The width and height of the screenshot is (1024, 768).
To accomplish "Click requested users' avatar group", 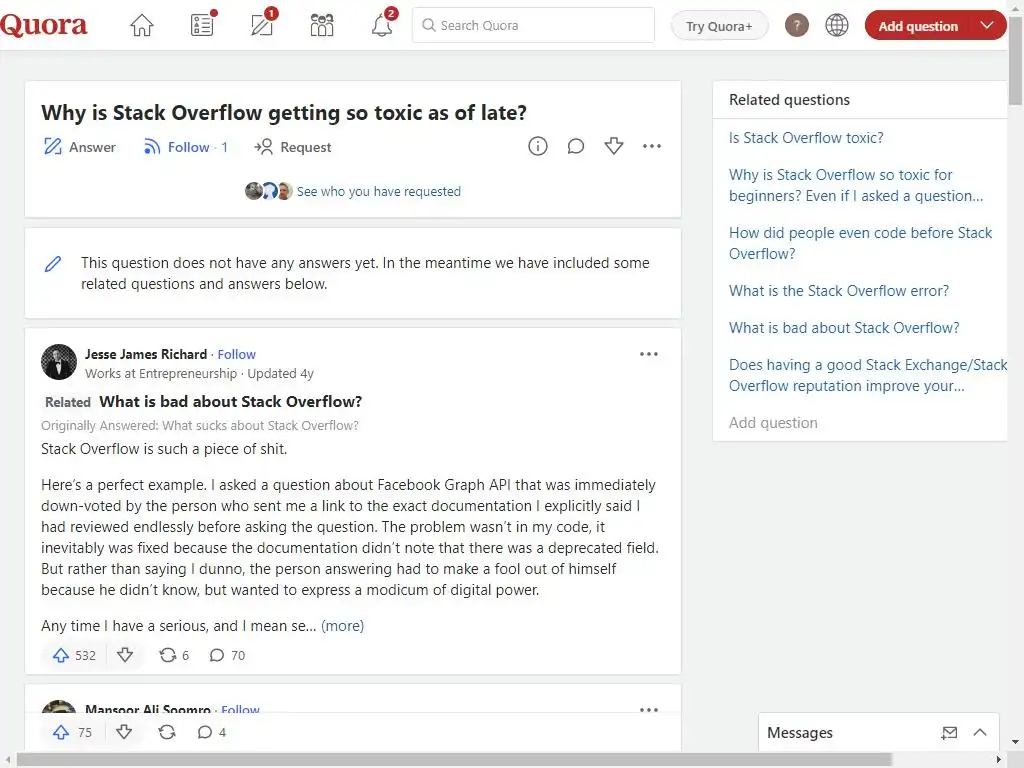I will point(268,191).
